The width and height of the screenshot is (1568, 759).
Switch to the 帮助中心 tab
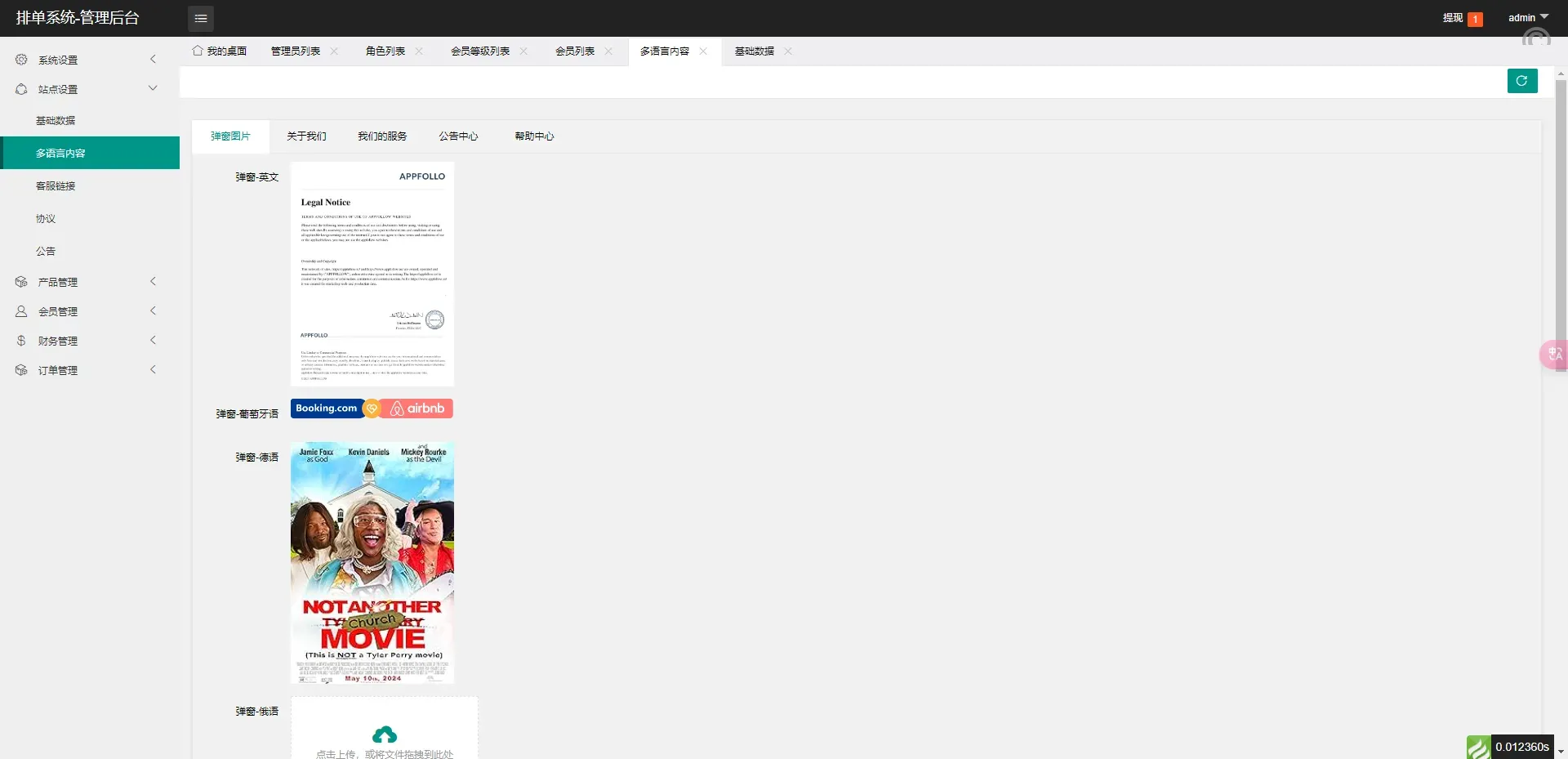[534, 136]
